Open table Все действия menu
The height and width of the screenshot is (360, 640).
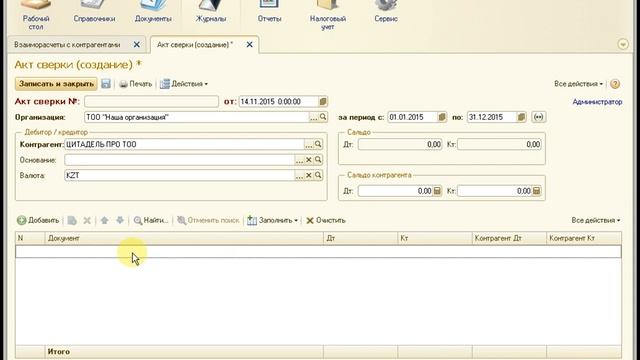tap(596, 220)
